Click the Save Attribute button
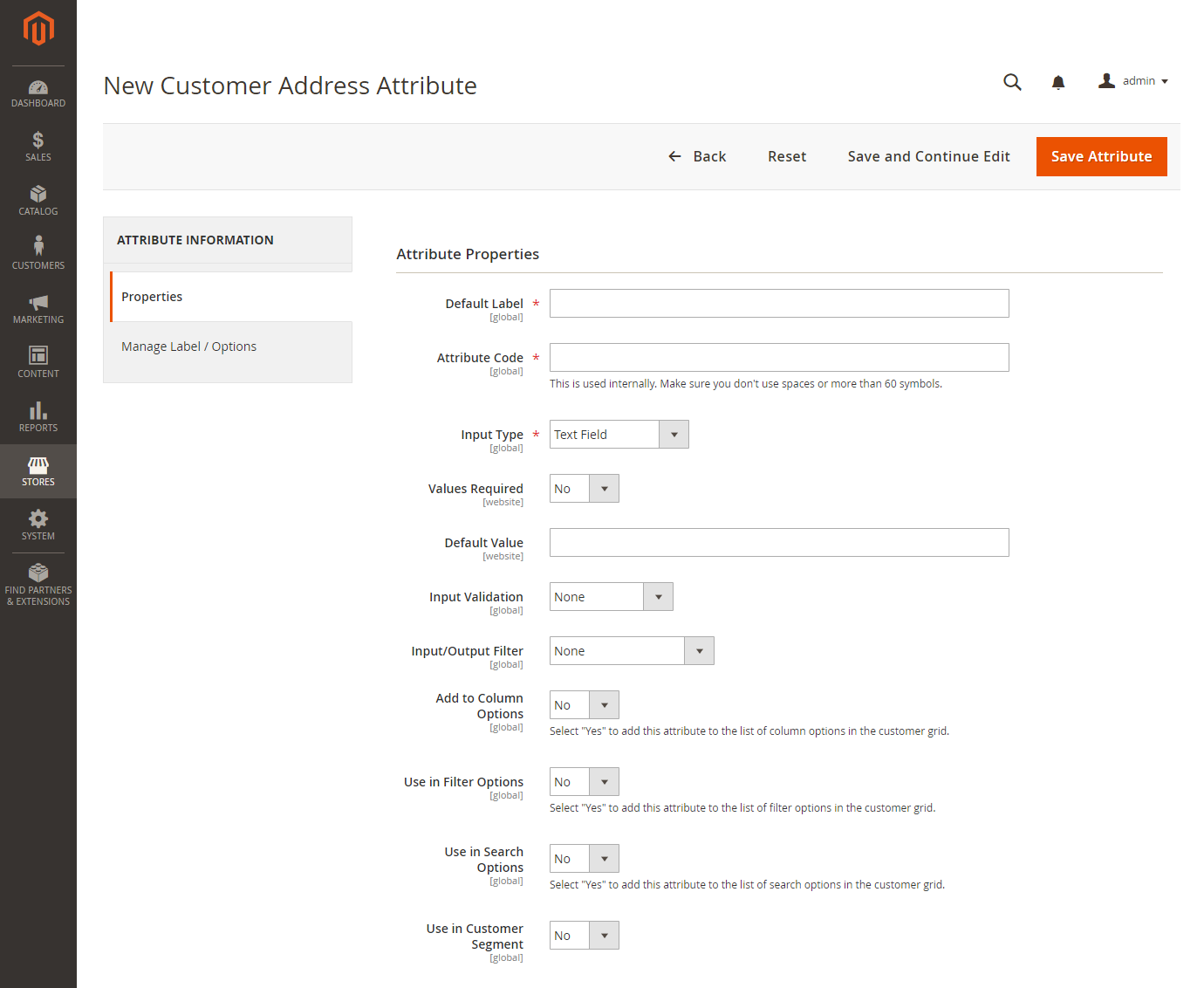Image resolution: width=1204 pixels, height=988 pixels. [x=1102, y=156]
